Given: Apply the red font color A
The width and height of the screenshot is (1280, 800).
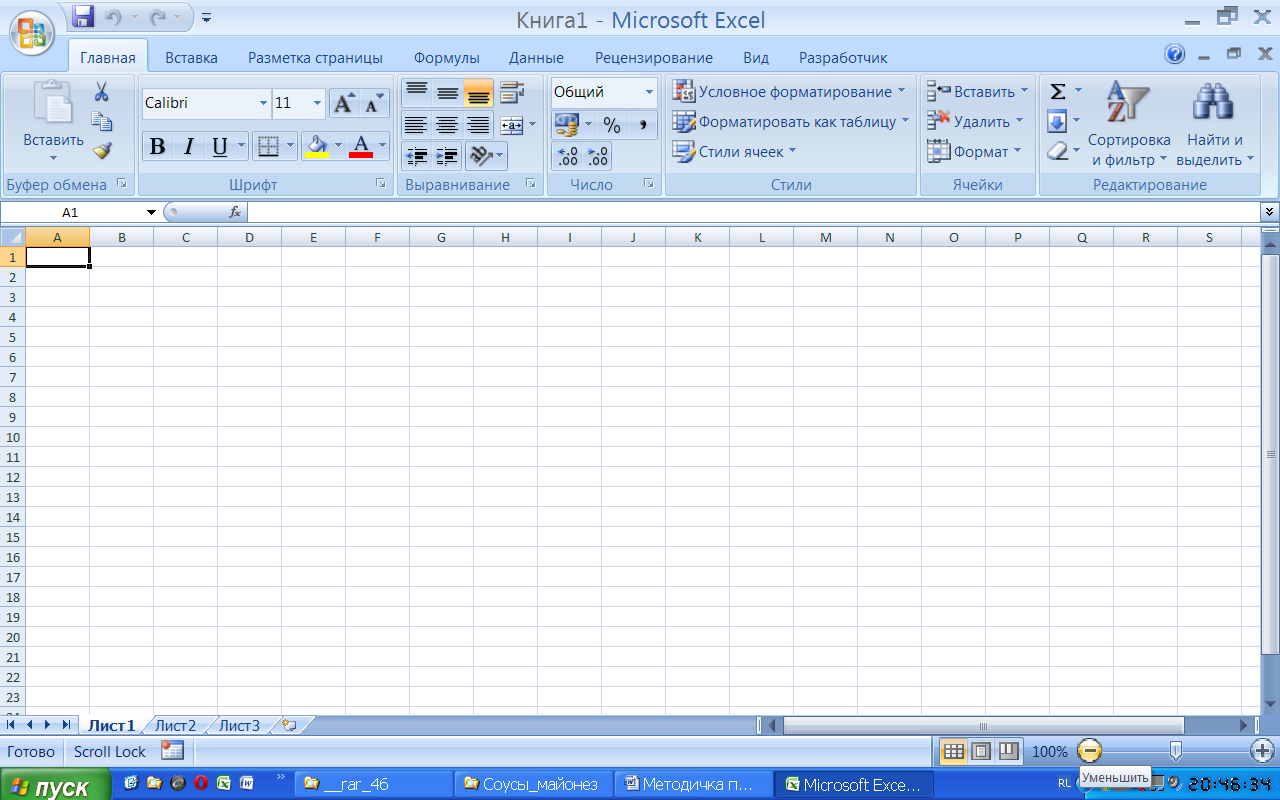Looking at the screenshot, I should 361,147.
